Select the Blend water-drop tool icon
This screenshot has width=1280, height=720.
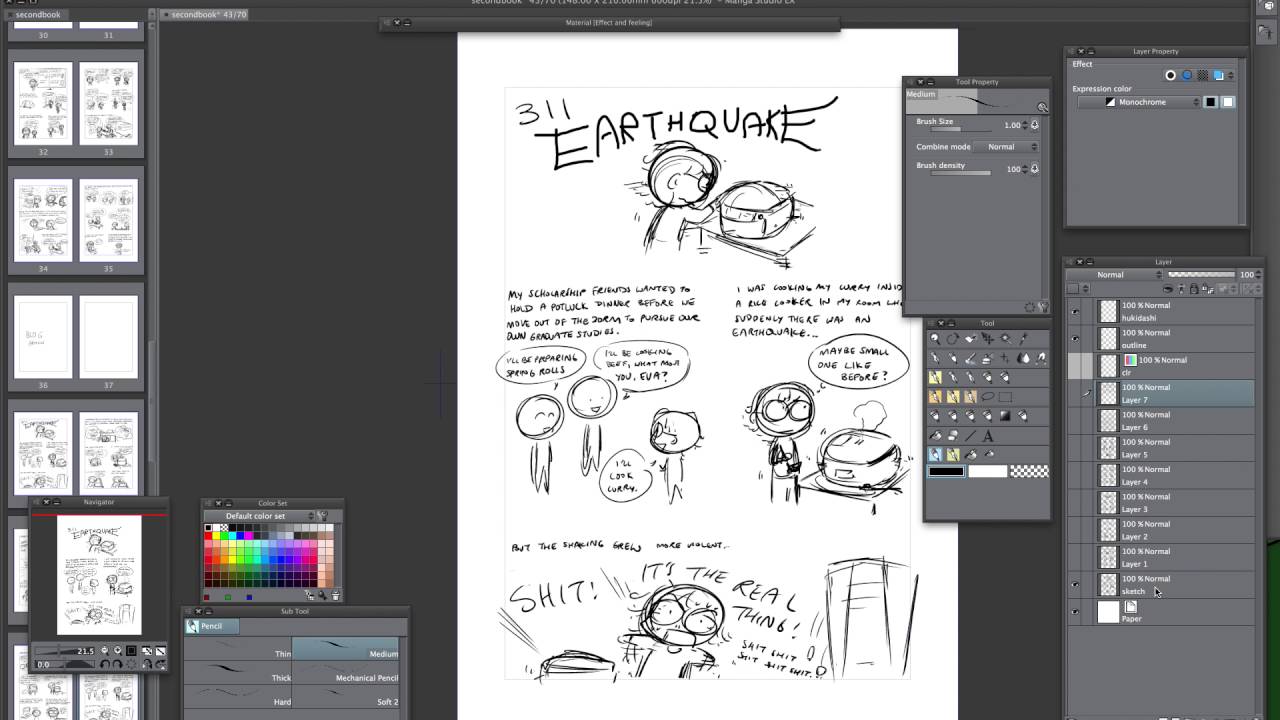tap(1023, 358)
